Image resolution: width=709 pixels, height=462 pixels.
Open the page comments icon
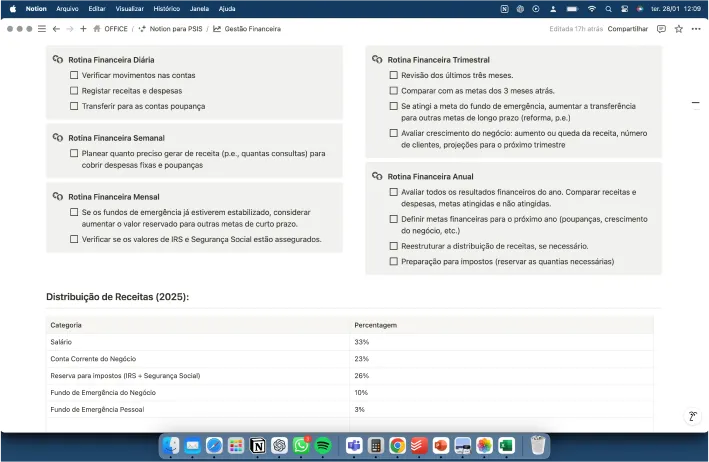click(x=661, y=29)
